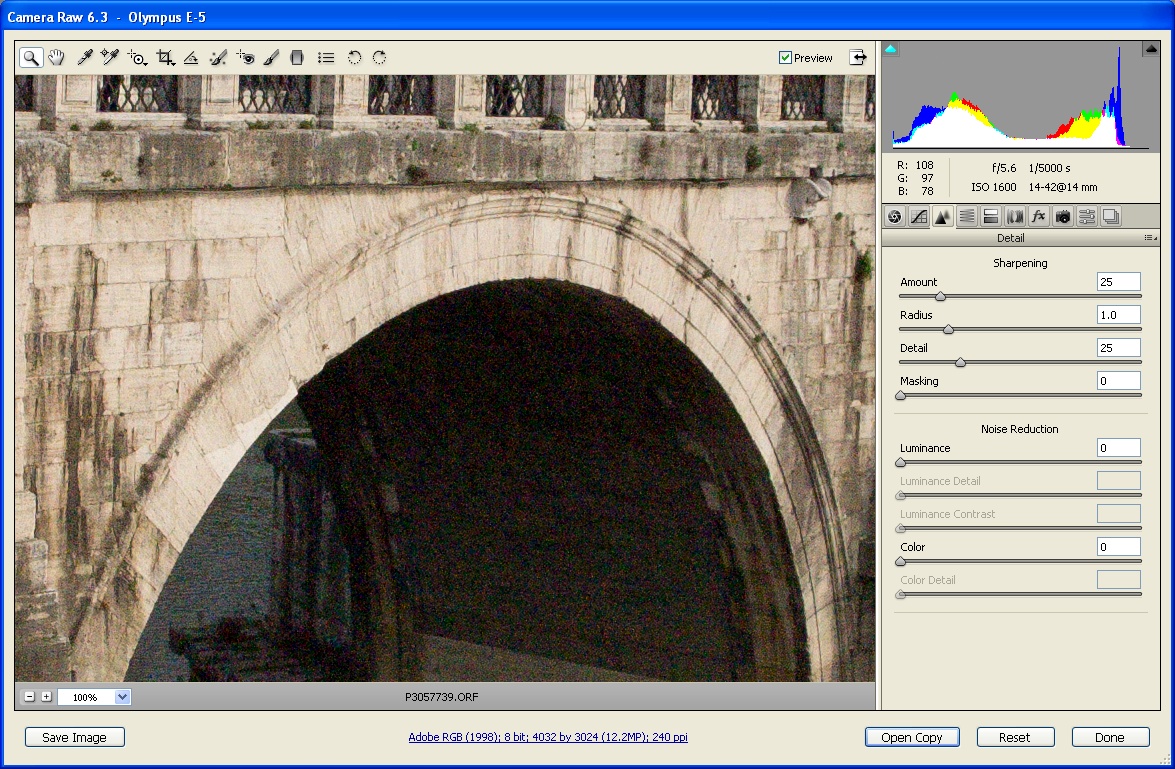Click the Sharpening Radius slider handle

click(x=949, y=330)
